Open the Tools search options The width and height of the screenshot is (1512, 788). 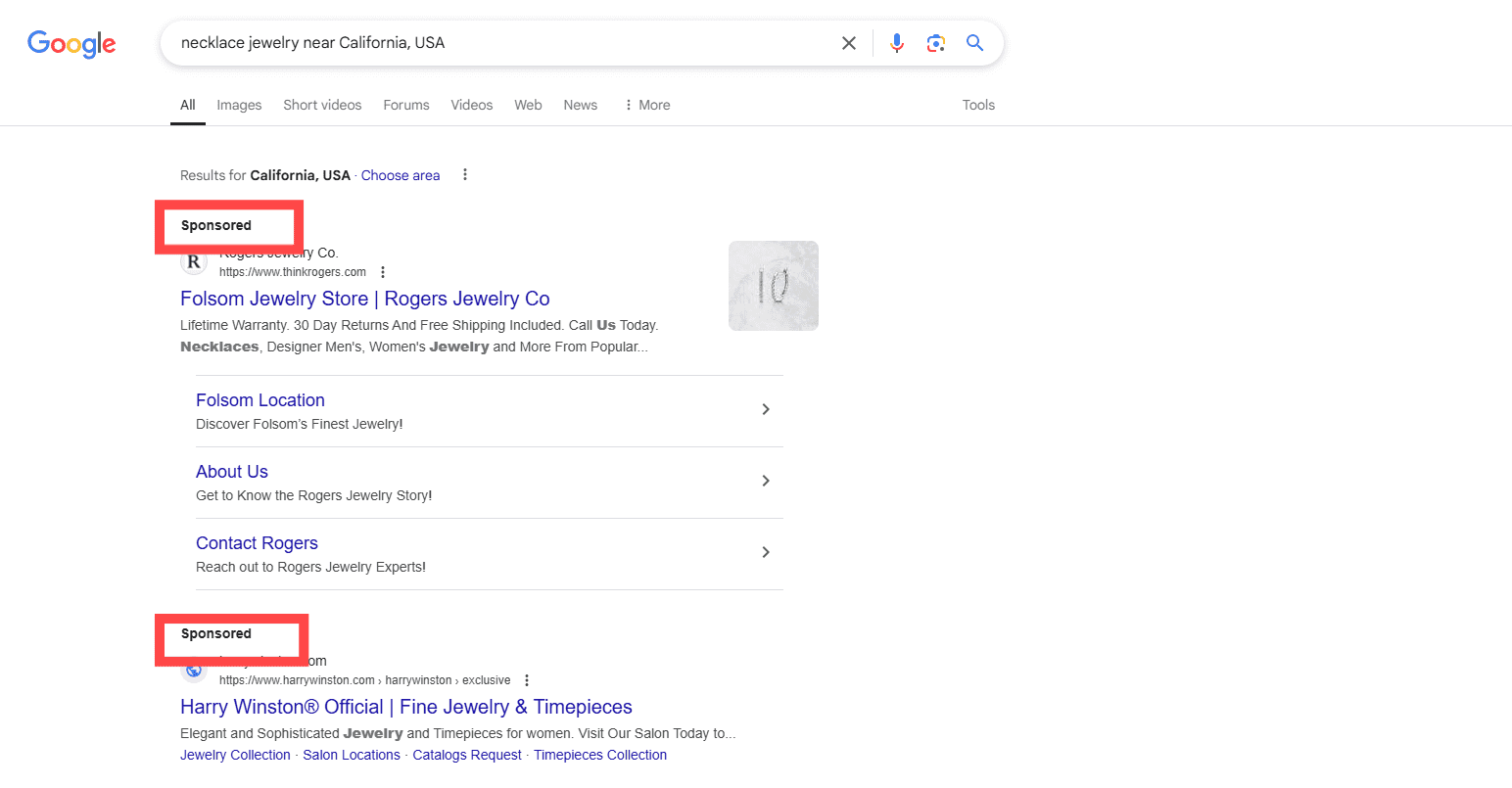(977, 105)
